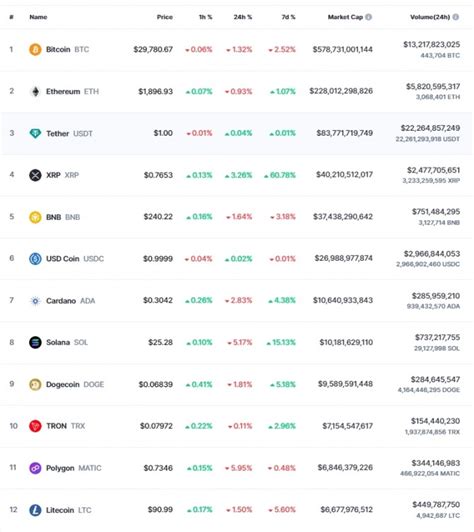The image size is (474, 532).
Task: Show the Volume(24h) info icon
Action: (456, 17)
